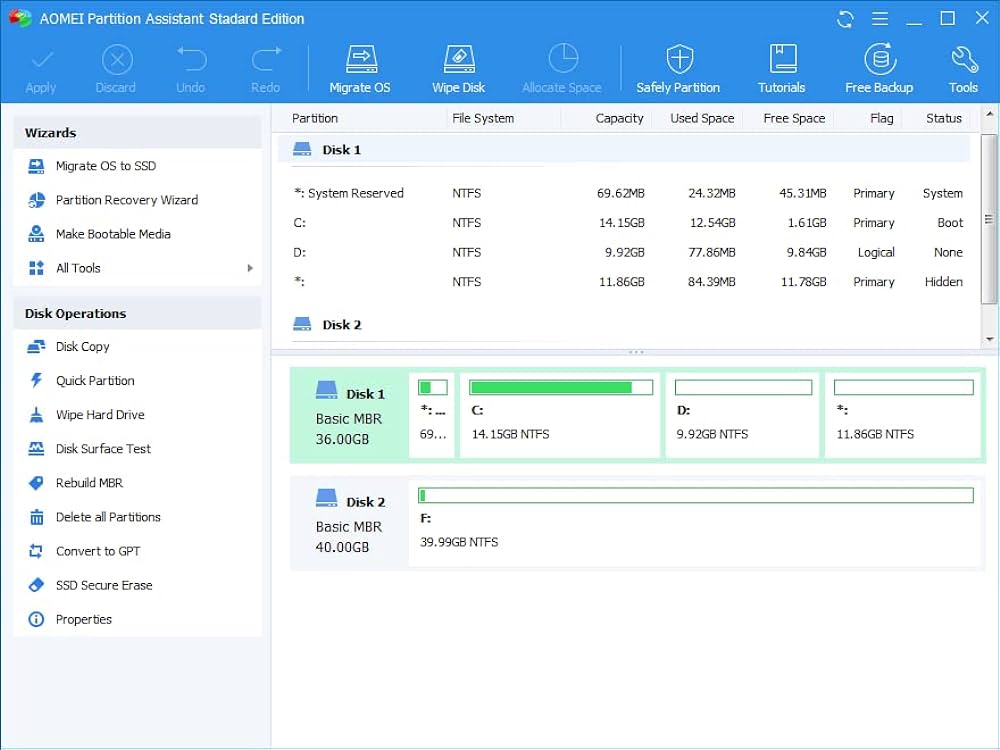Click Rebuild MBR operation
The width and height of the screenshot is (1000, 750).
click(x=90, y=483)
